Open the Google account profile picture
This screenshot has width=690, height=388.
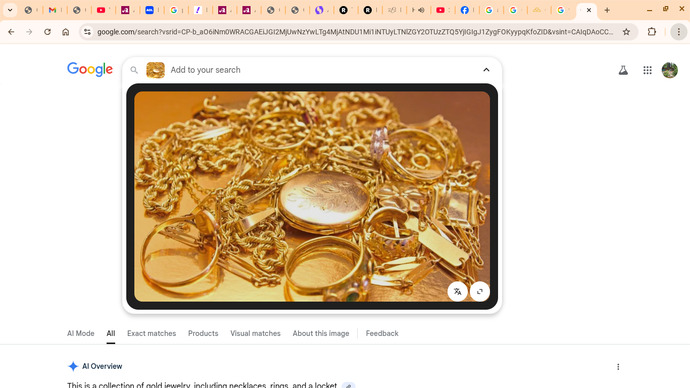click(670, 70)
